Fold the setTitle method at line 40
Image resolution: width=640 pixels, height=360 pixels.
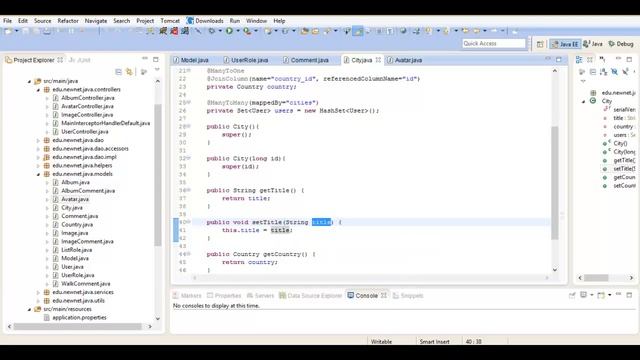point(189,222)
